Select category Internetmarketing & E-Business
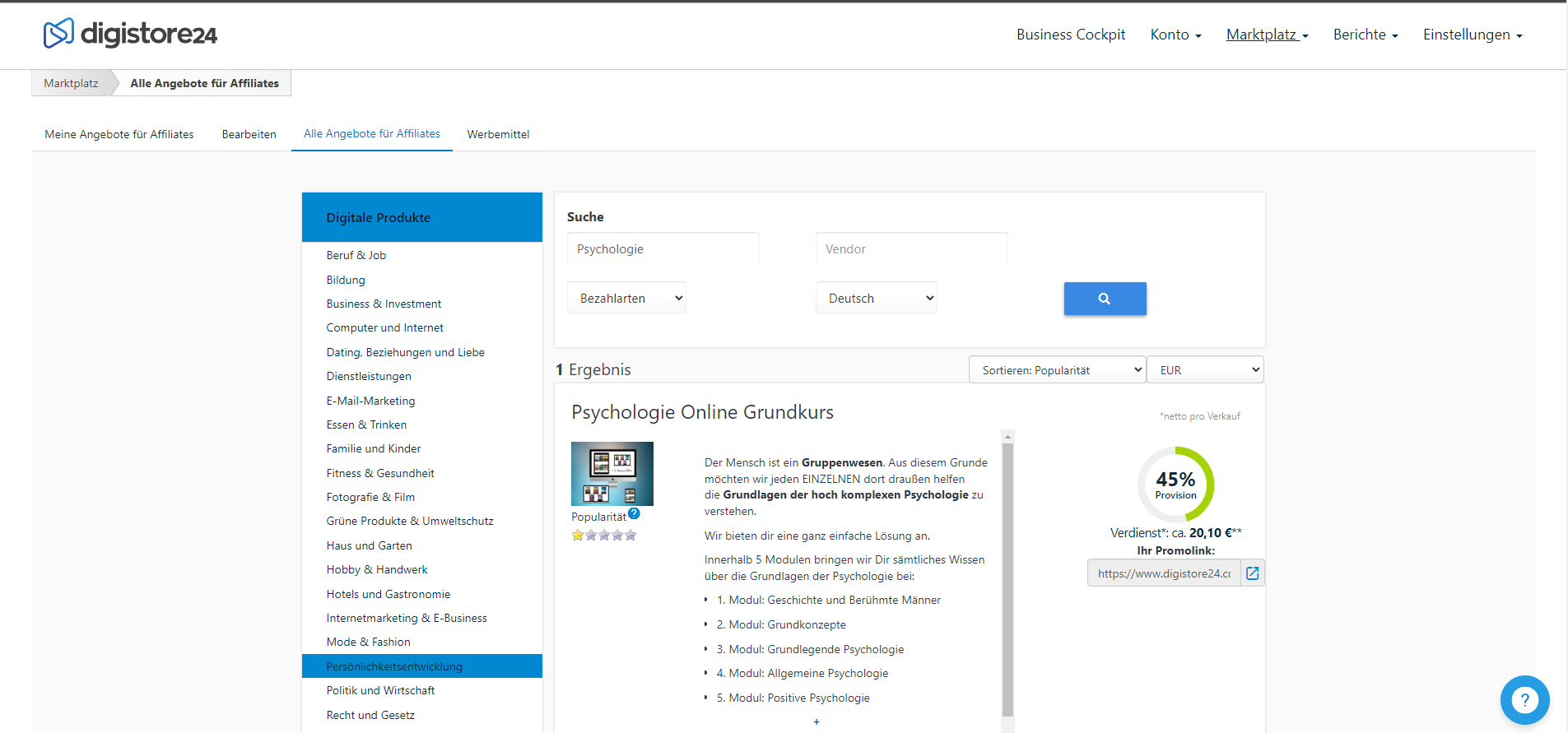Image resolution: width=1568 pixels, height=733 pixels. (x=407, y=618)
